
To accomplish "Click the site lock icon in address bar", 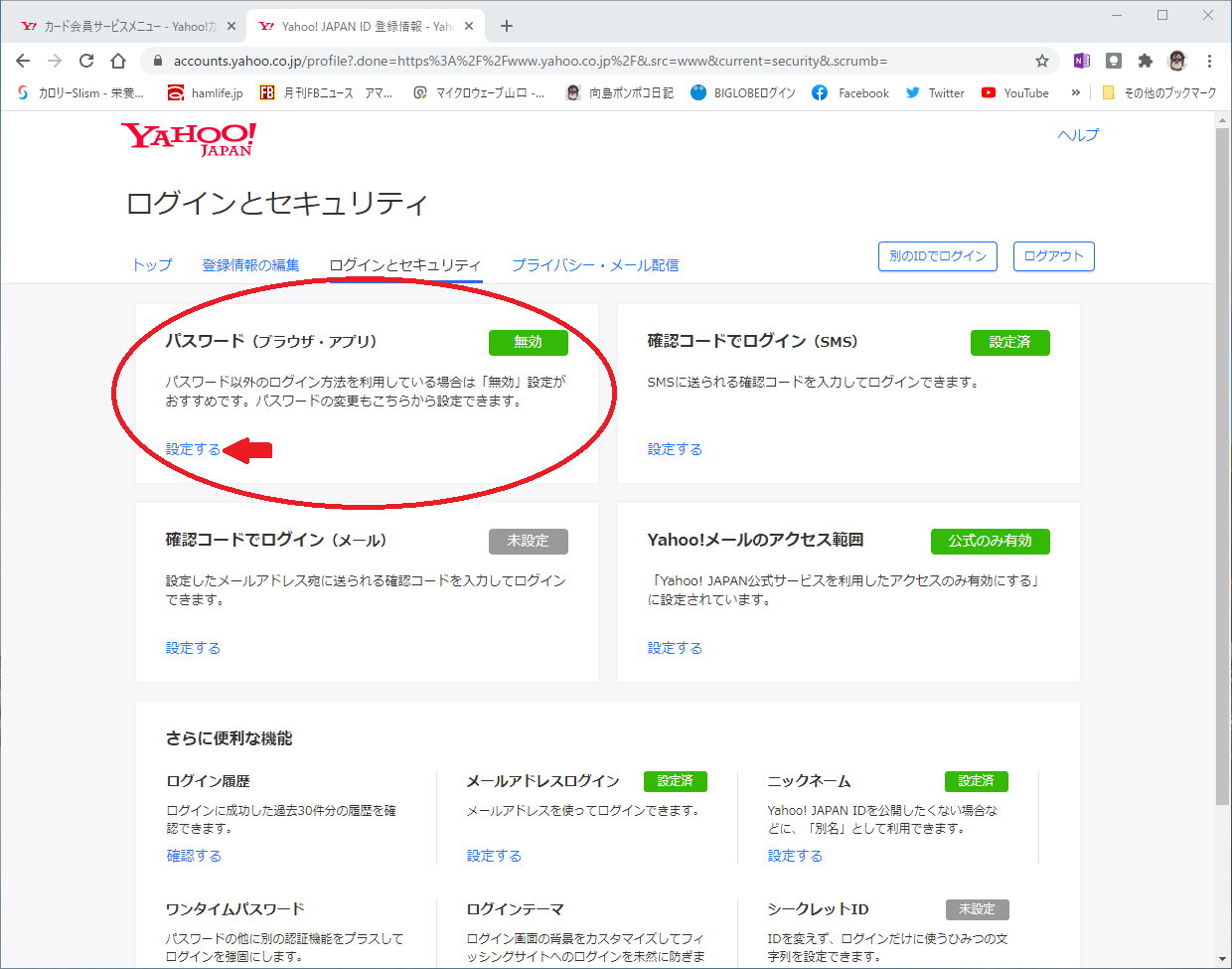I will click(x=157, y=61).
